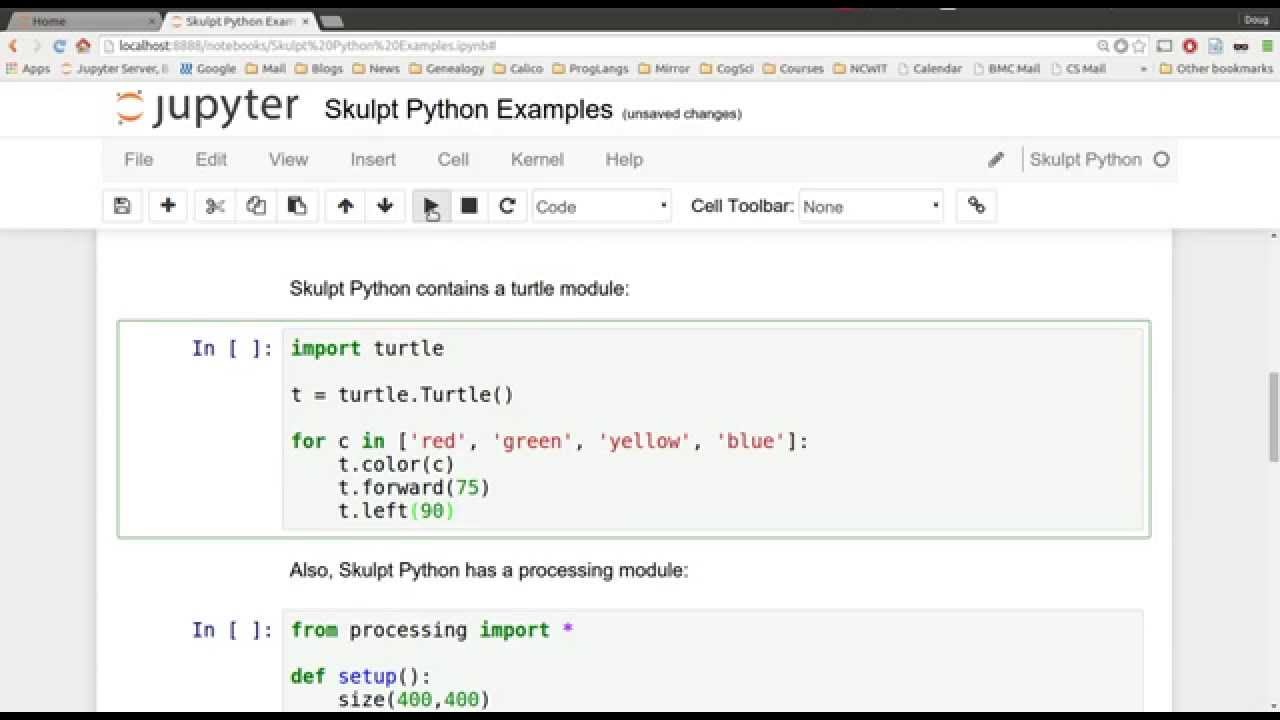
Task: Insert a new cell below with the plus icon
Action: click(x=168, y=206)
